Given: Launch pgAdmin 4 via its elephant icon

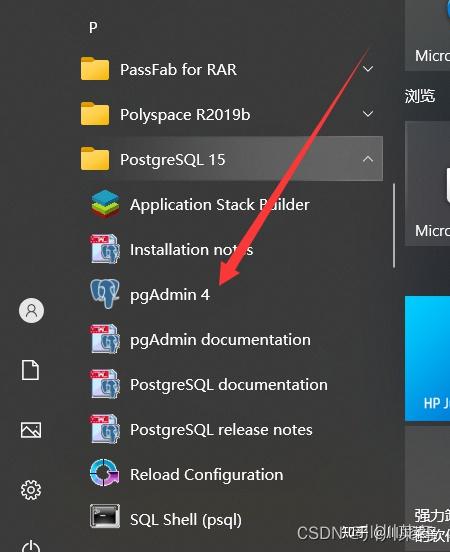Looking at the screenshot, I should pos(105,294).
